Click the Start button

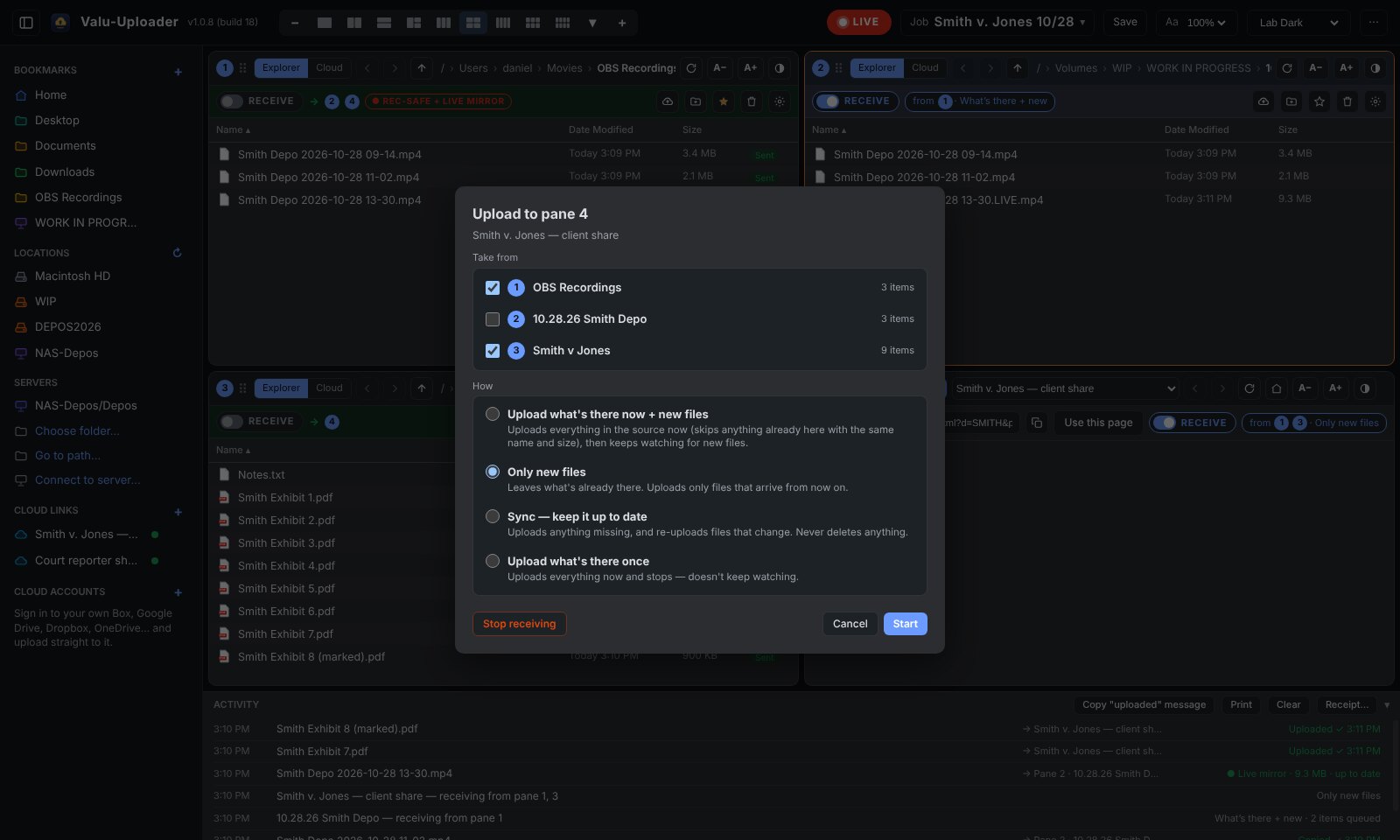[x=905, y=624]
